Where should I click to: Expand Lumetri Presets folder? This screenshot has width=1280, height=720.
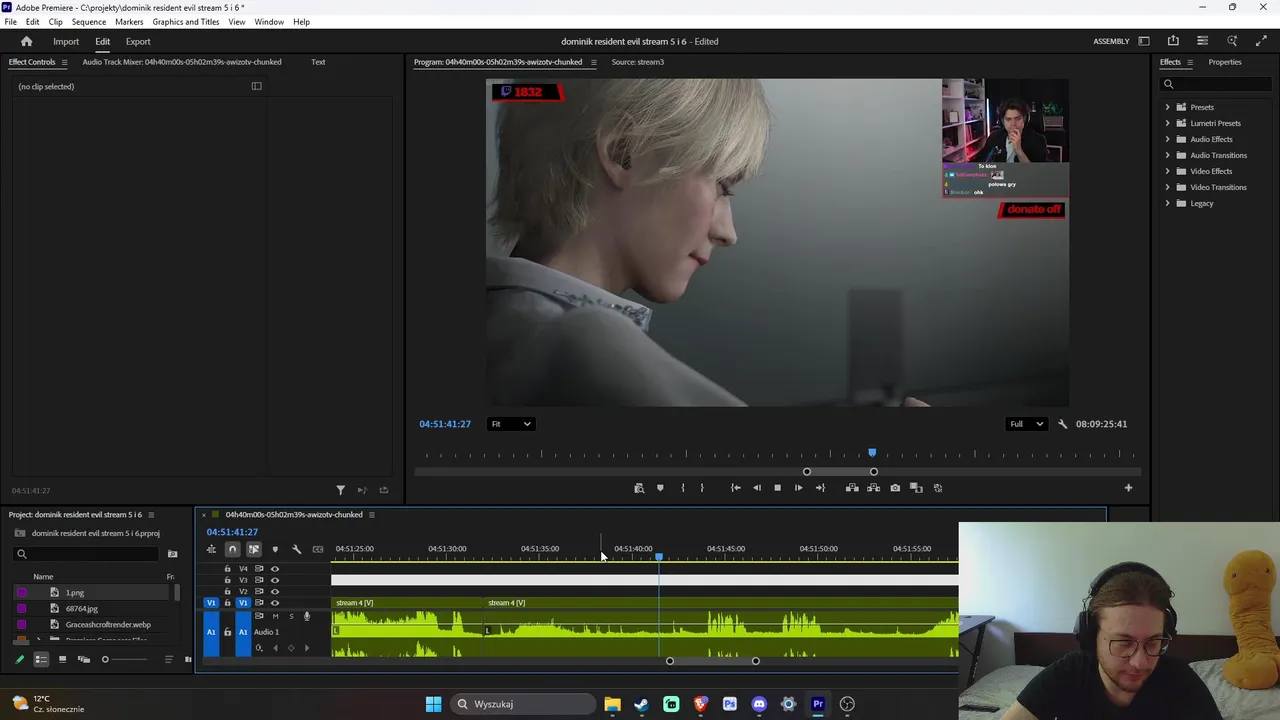click(1167, 123)
